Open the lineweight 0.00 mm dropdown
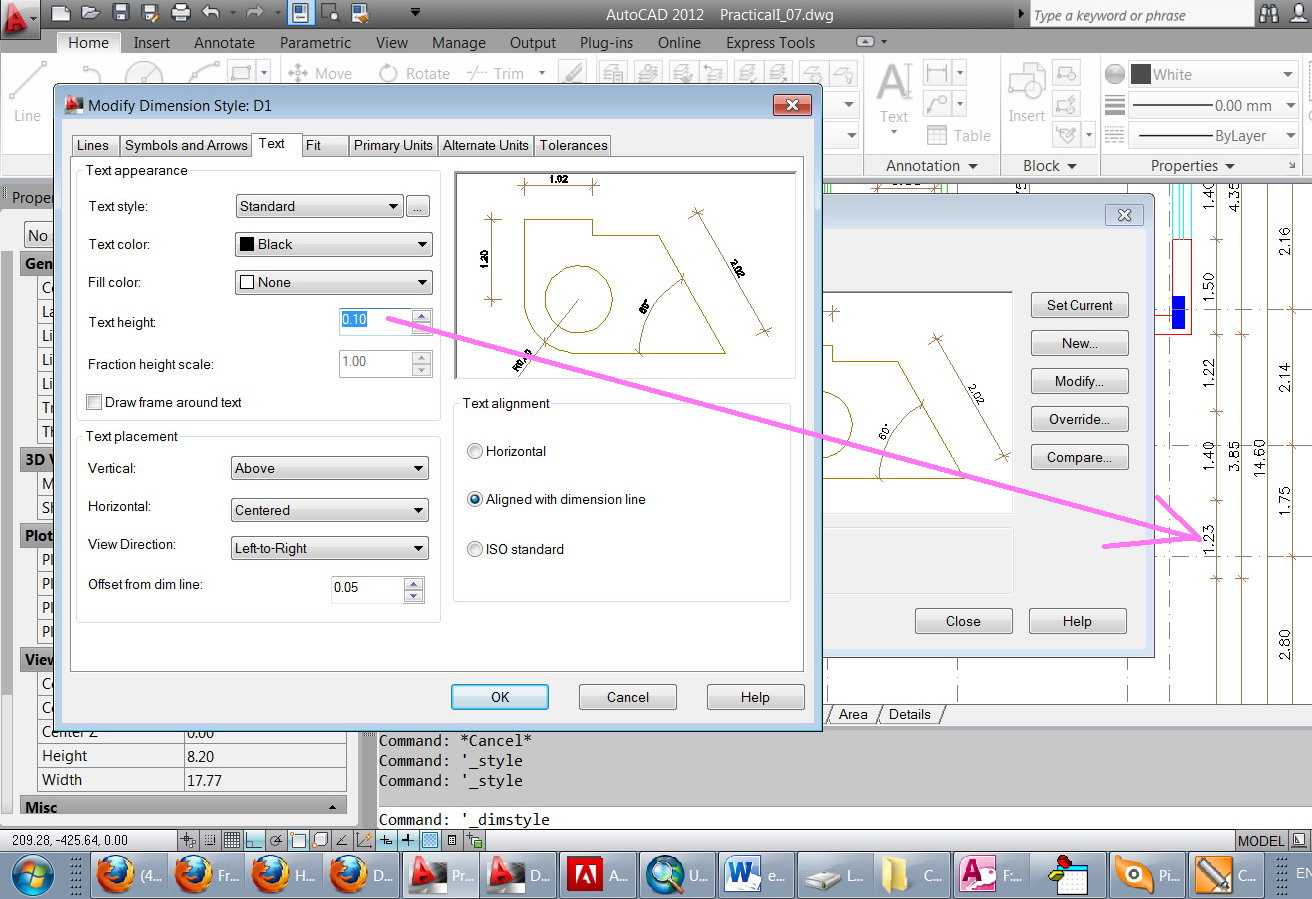 tap(1213, 105)
